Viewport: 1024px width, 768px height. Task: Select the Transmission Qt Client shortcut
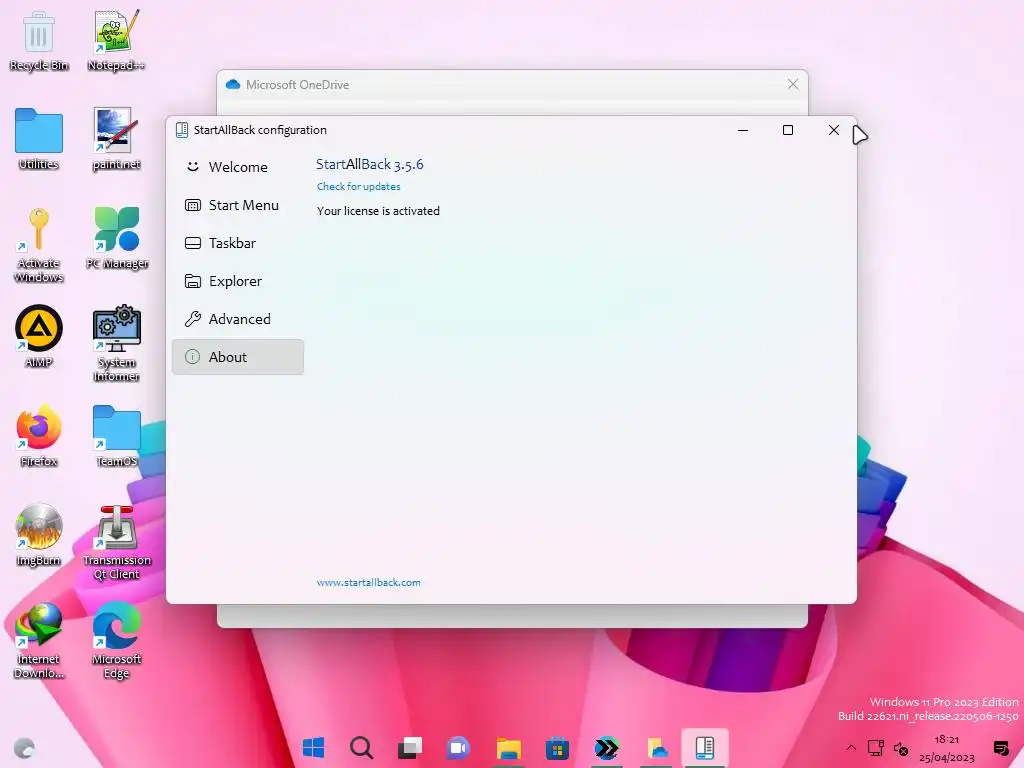pyautogui.click(x=116, y=543)
